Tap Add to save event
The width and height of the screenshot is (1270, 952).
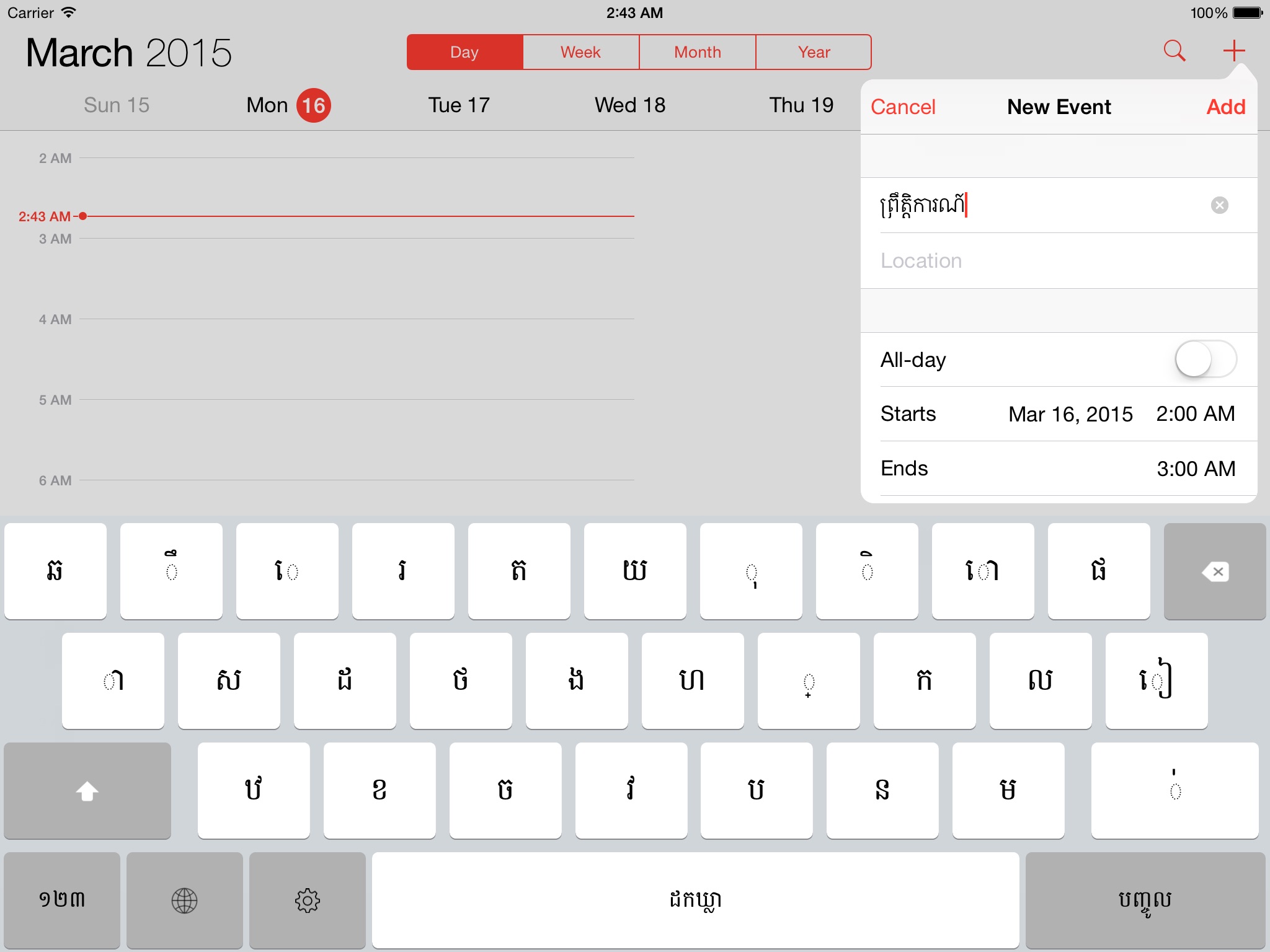(1225, 107)
